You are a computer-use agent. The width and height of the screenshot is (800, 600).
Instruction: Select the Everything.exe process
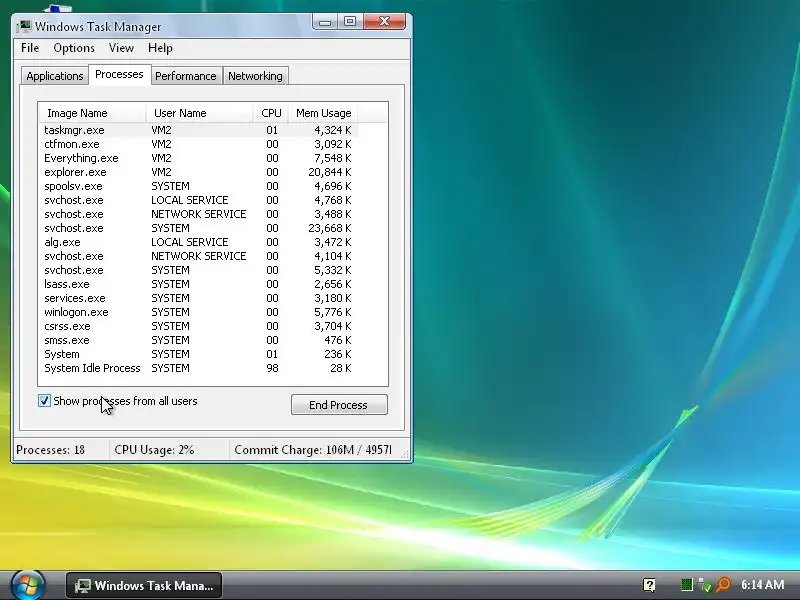[198, 158]
